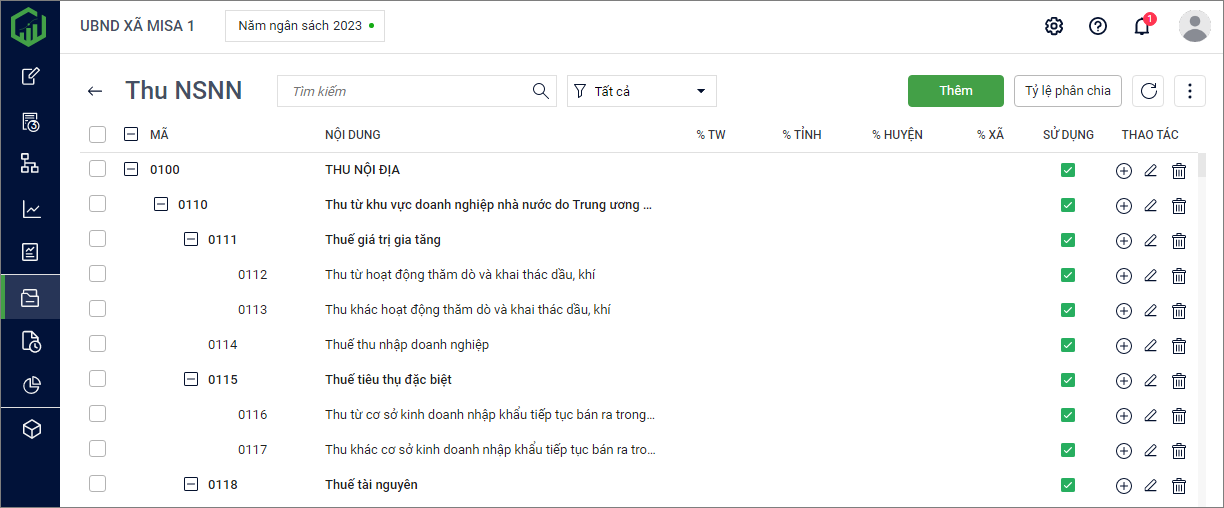Delete the 0112 row with trash icon
This screenshot has width=1224, height=508.
click(x=1179, y=275)
